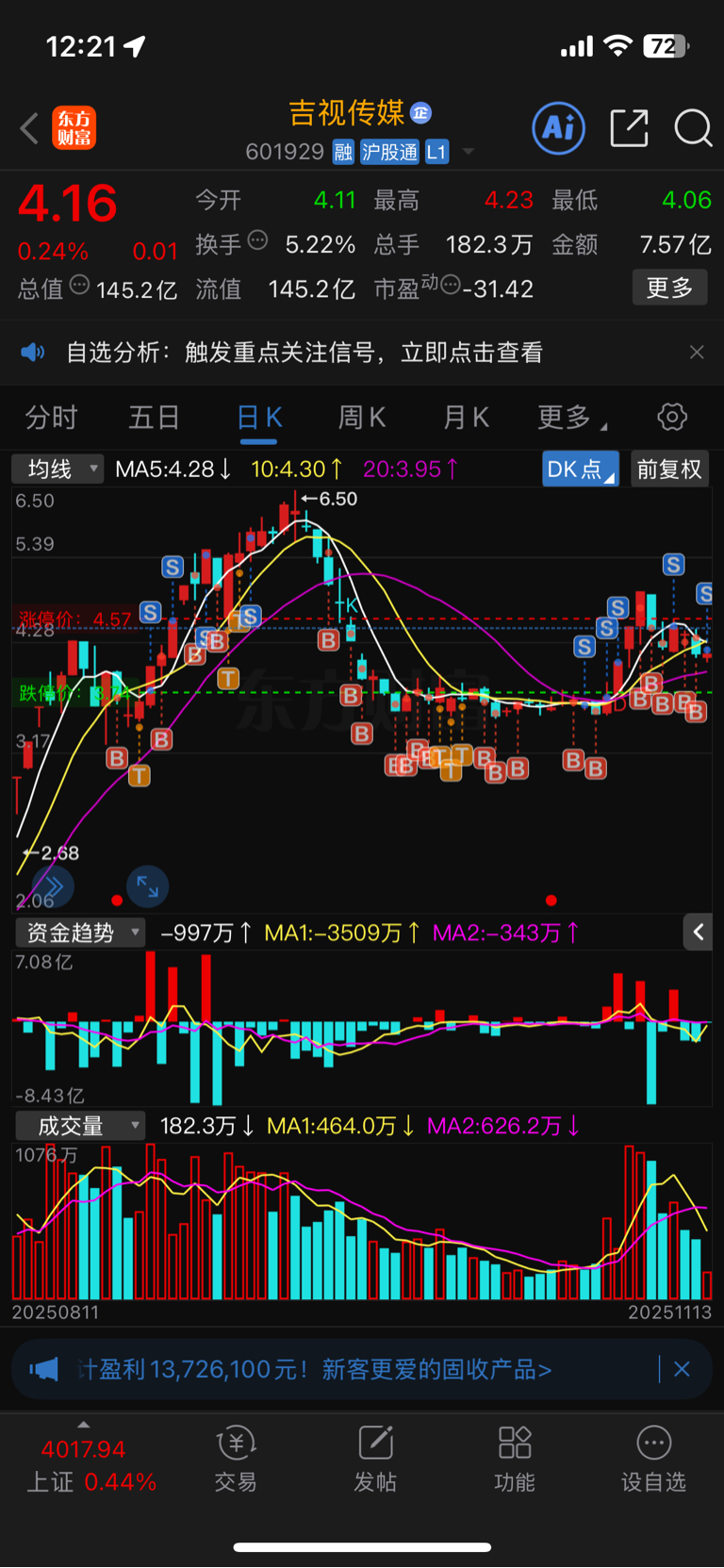The width and height of the screenshot is (724, 1568).
Task: Open the 功能 functions icon
Action: (515, 1460)
